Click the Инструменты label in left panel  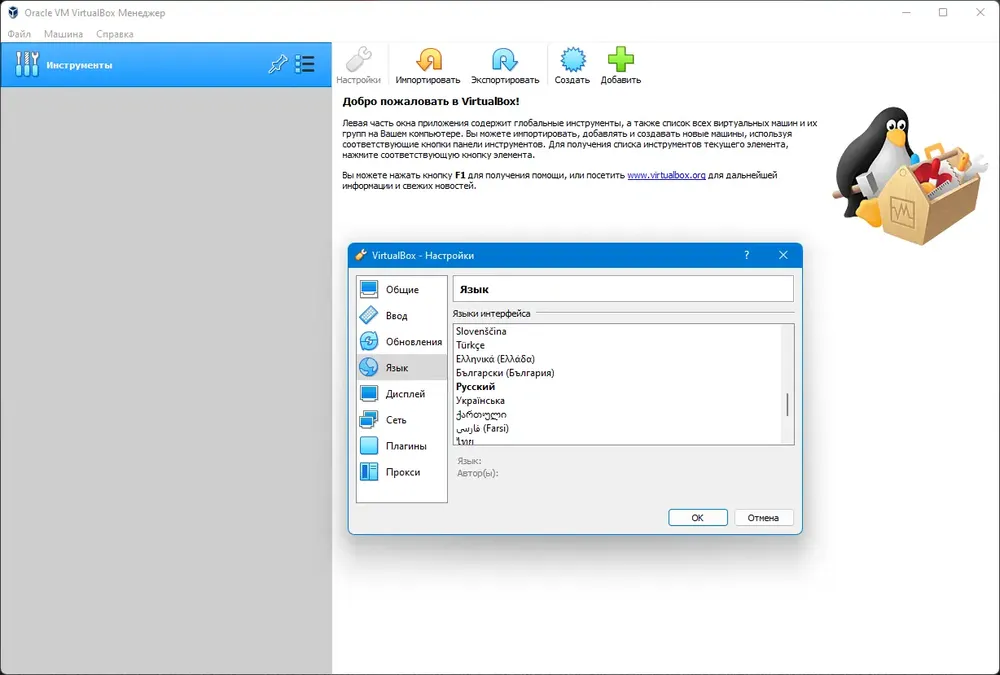[x=79, y=65]
